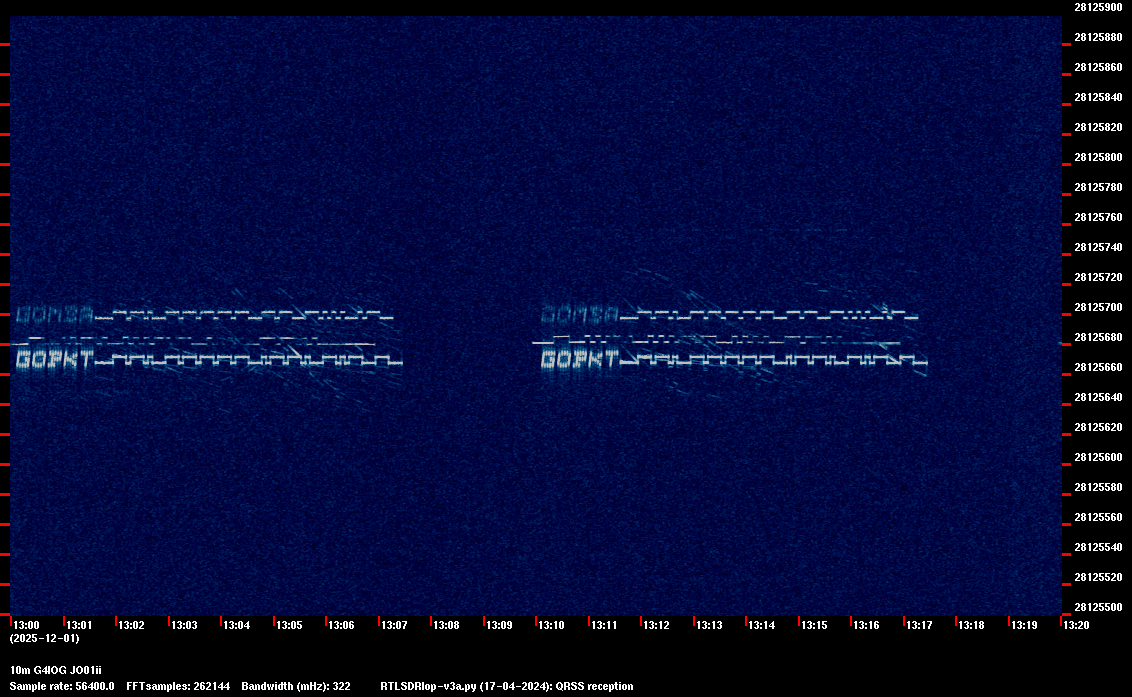Pick the 28125700 frequency value

tap(1099, 307)
